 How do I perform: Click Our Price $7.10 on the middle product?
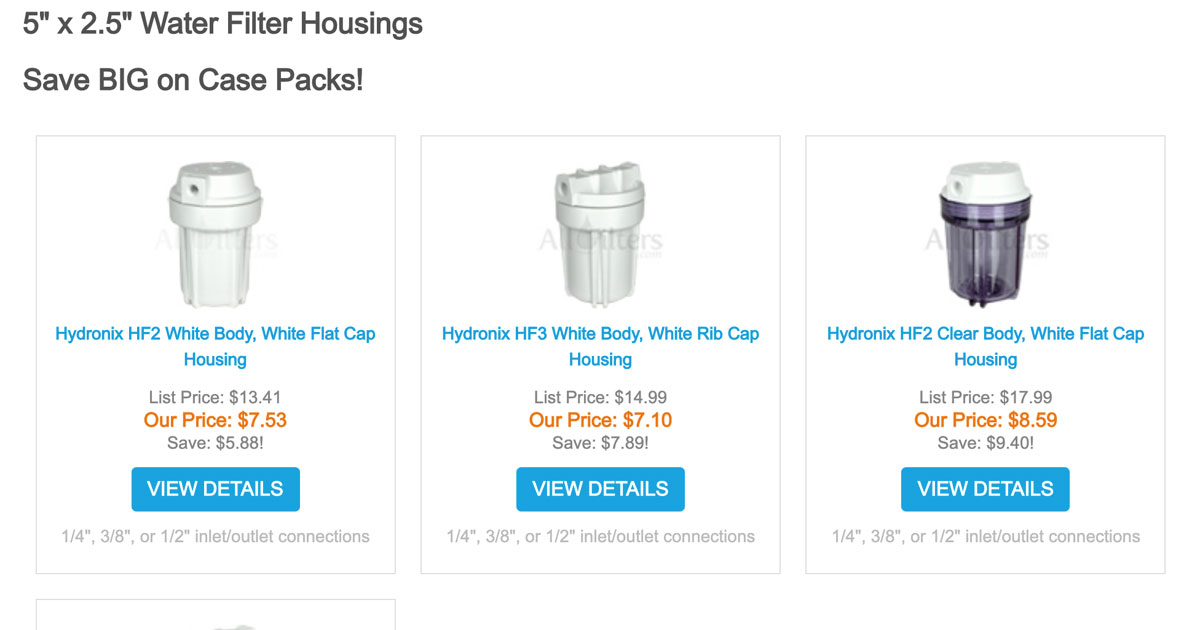(x=600, y=420)
